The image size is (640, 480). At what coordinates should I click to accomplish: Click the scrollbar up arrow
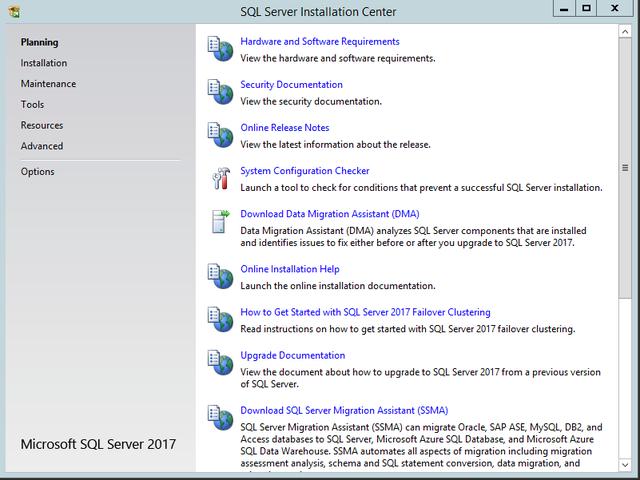pyautogui.click(x=625, y=32)
